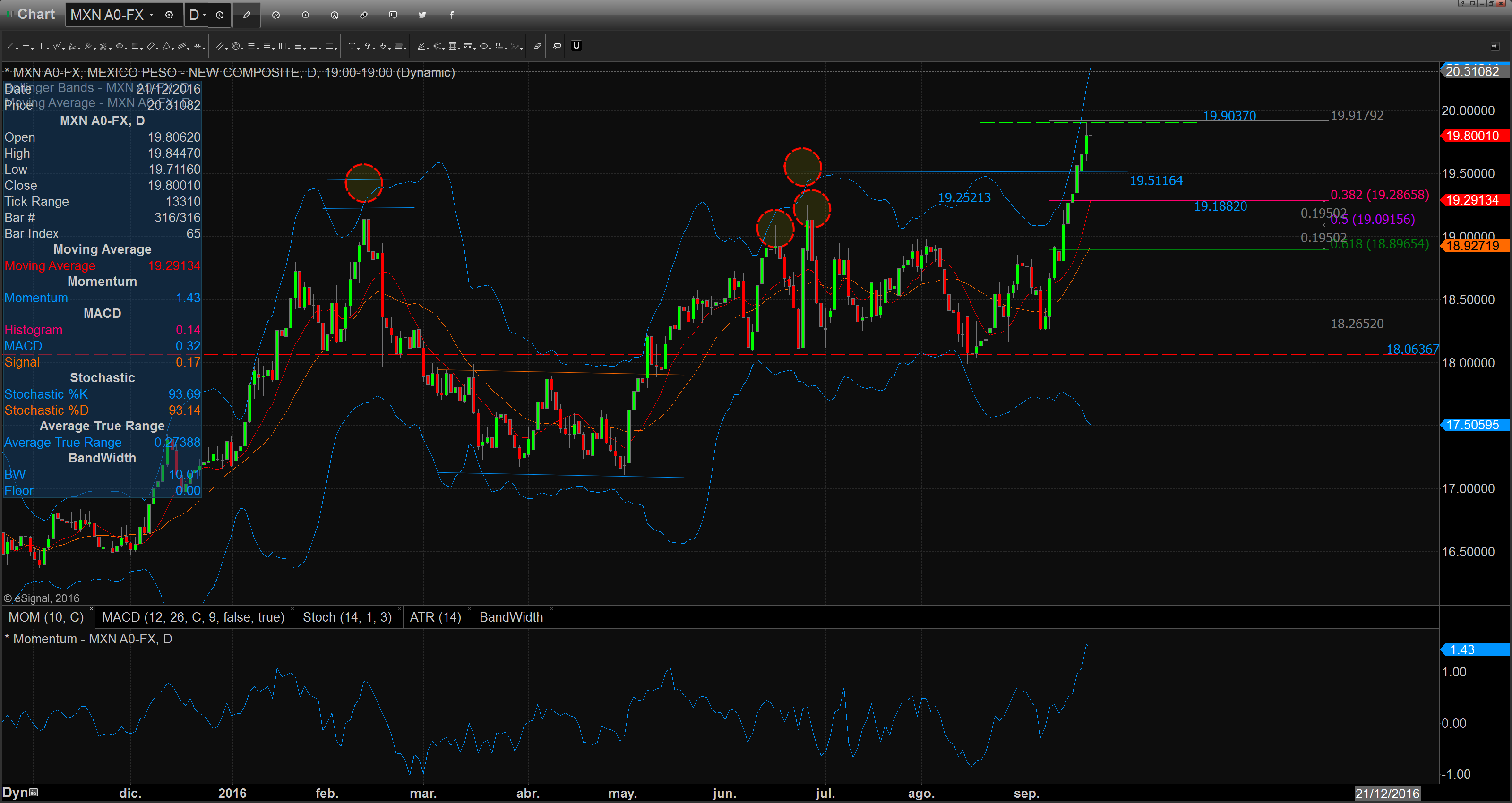Select the horizontal line tool
1512x803 pixels.
[x=26, y=46]
